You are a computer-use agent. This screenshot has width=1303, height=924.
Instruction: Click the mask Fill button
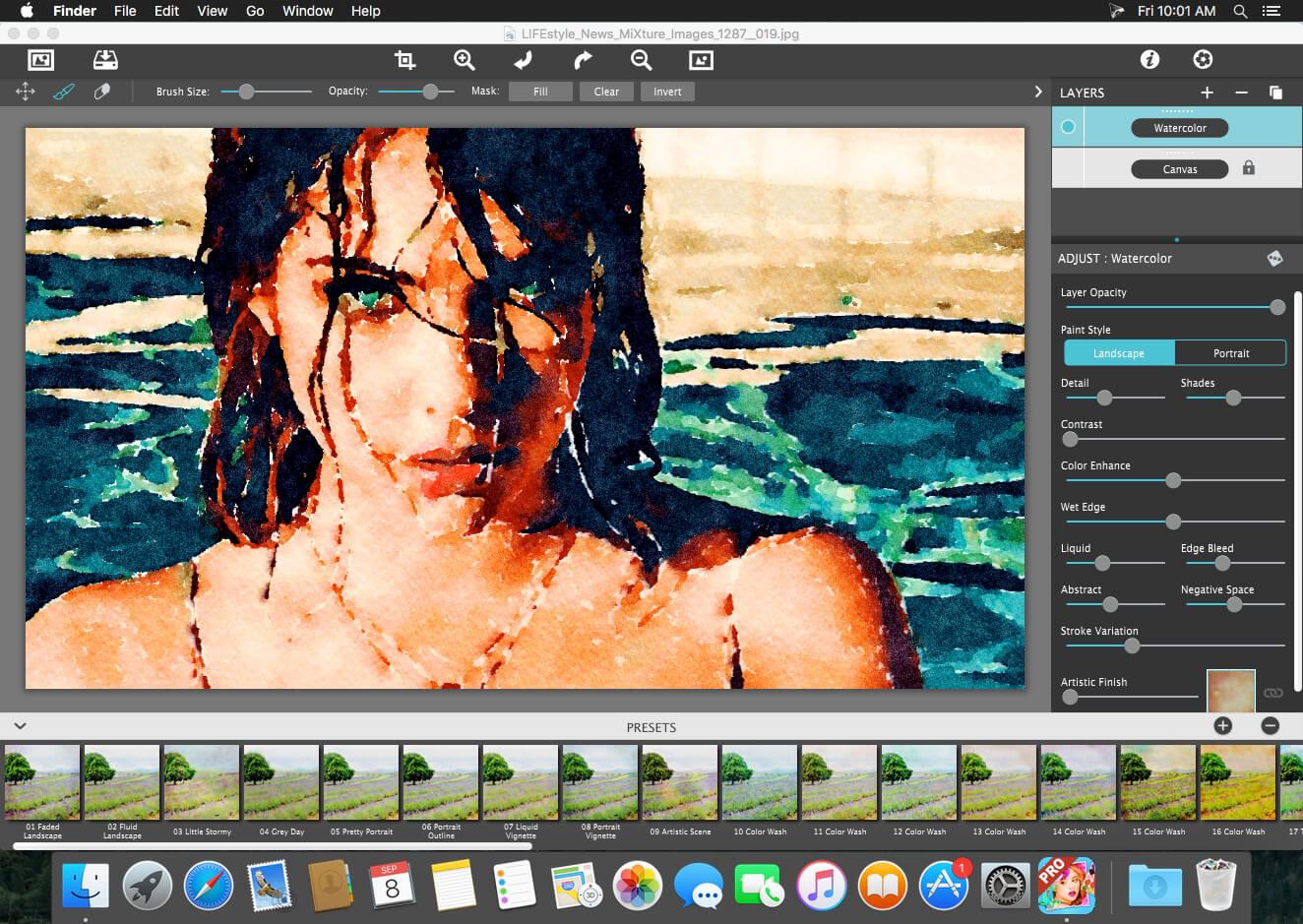pyautogui.click(x=540, y=92)
